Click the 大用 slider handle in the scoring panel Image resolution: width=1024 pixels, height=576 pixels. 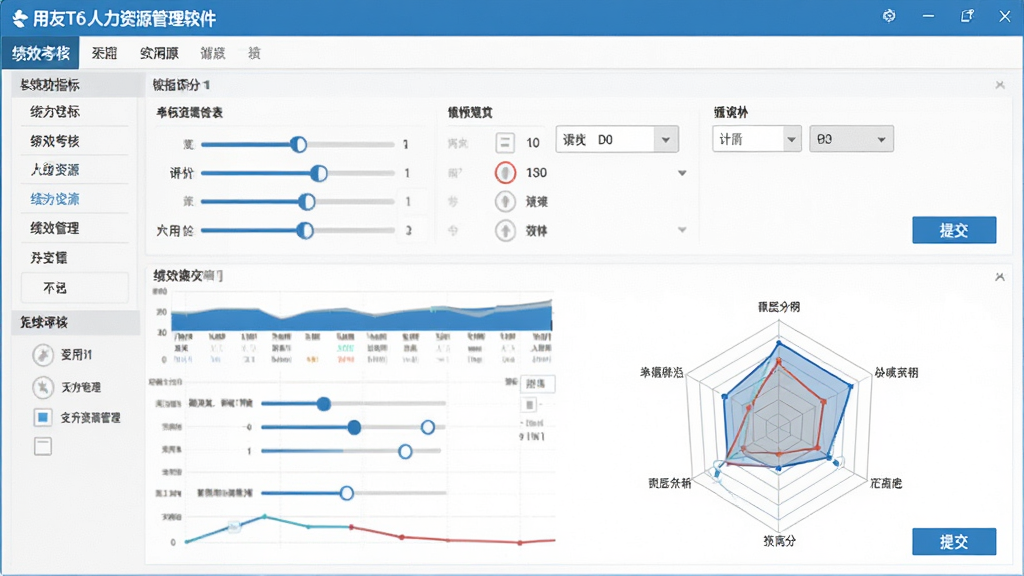(304, 231)
